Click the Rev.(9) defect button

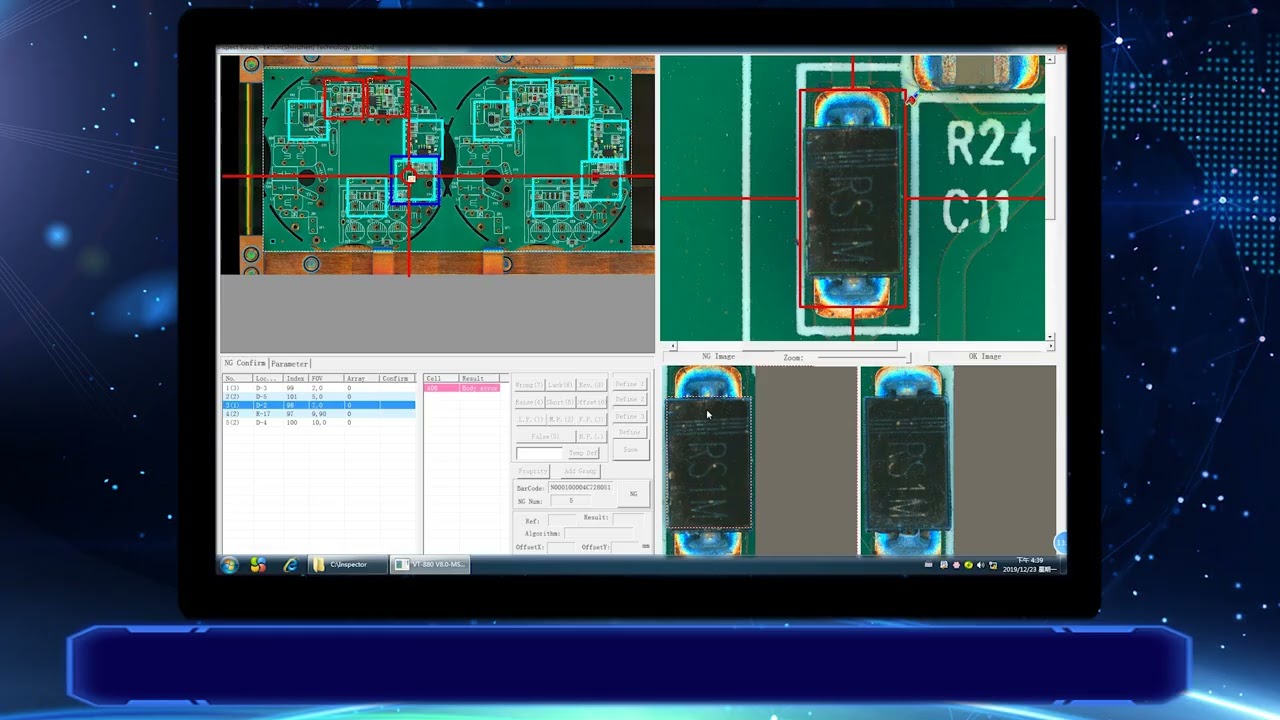click(591, 385)
